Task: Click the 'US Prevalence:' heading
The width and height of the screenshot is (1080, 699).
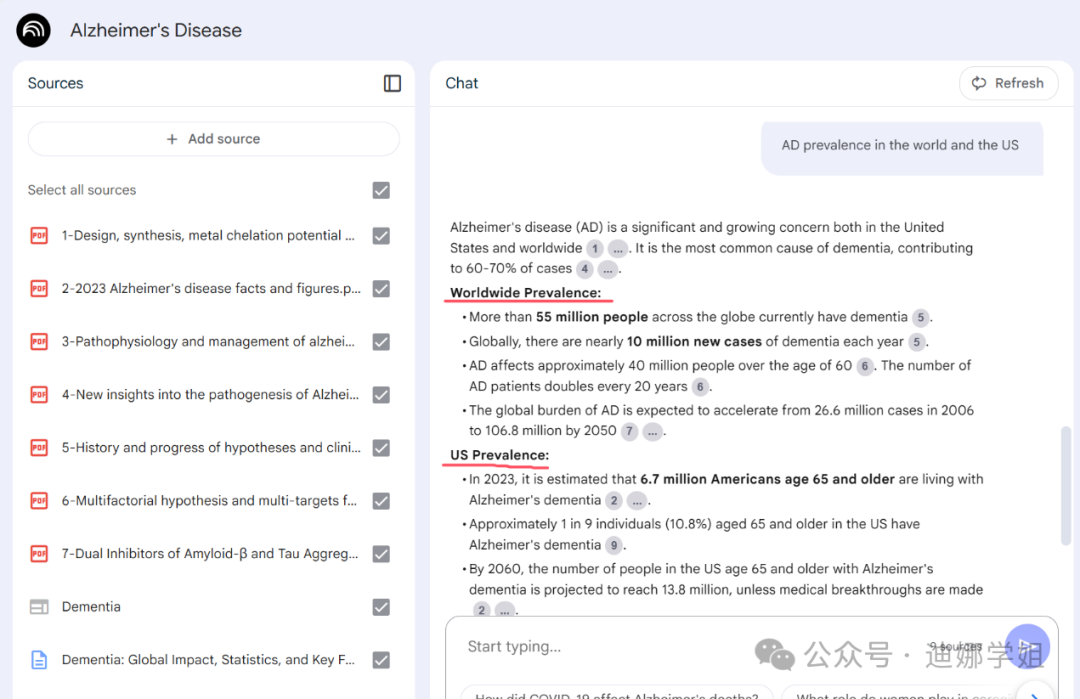Action: pos(499,455)
